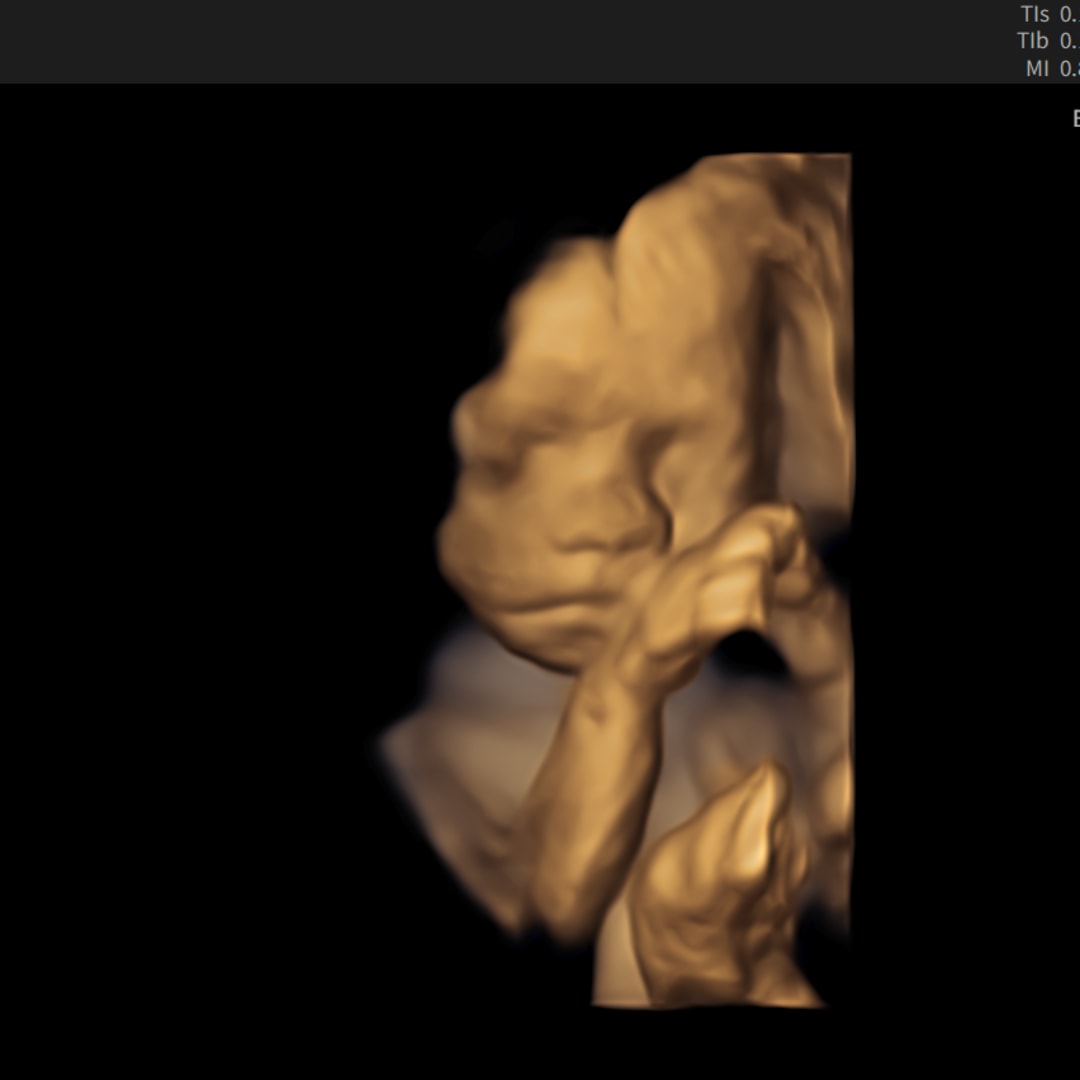Click the dark gray header bar
Image resolution: width=1080 pixels, height=1080 pixels.
(540, 41)
